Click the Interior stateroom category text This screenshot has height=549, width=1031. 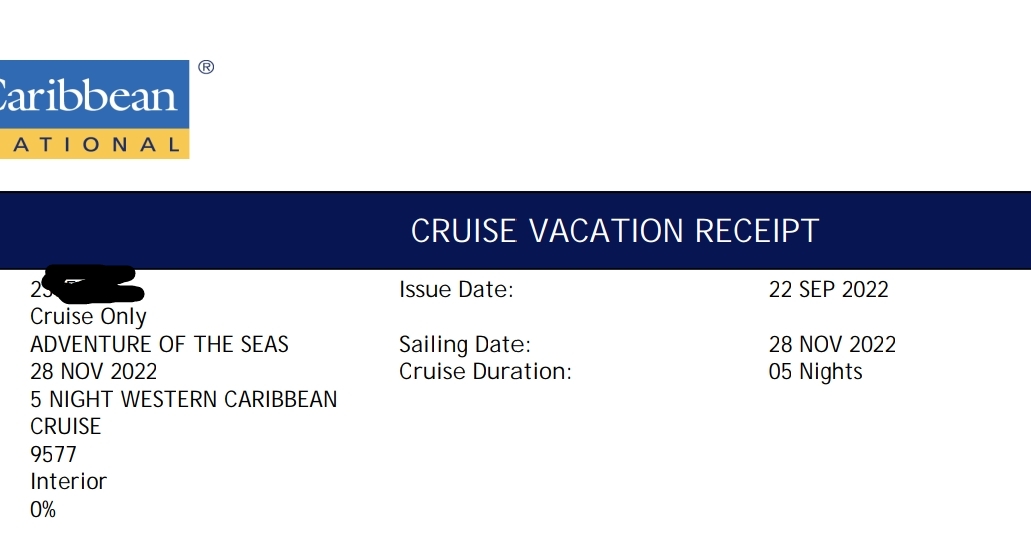click(x=68, y=481)
